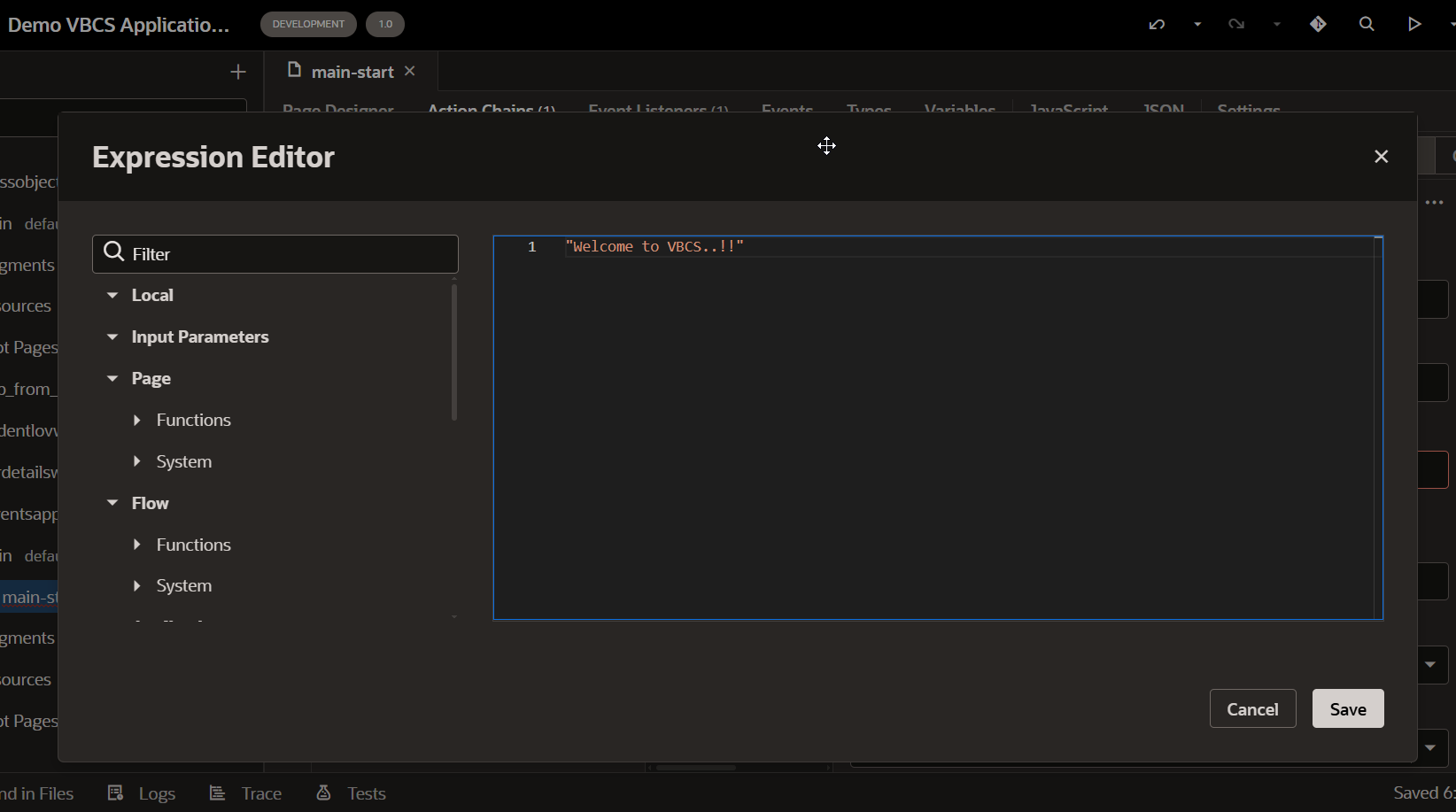1456x812 pixels.
Task: Expand Functions under Page
Action: [137, 420]
